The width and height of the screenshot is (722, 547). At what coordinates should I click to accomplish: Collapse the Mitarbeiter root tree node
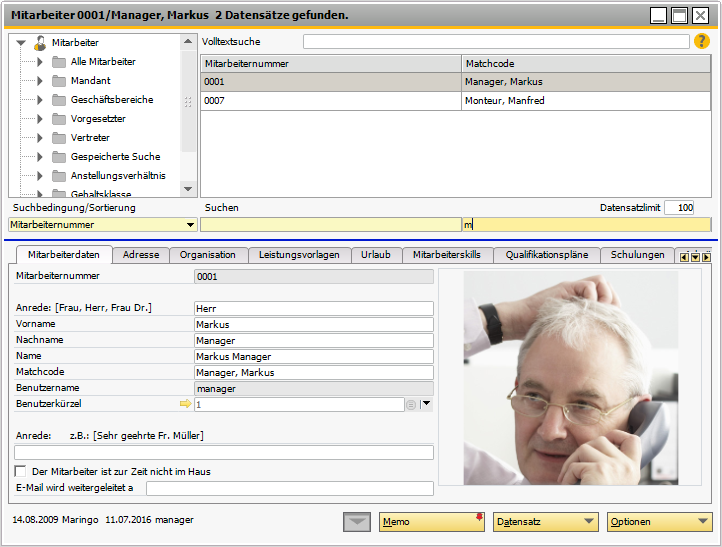(x=23, y=43)
